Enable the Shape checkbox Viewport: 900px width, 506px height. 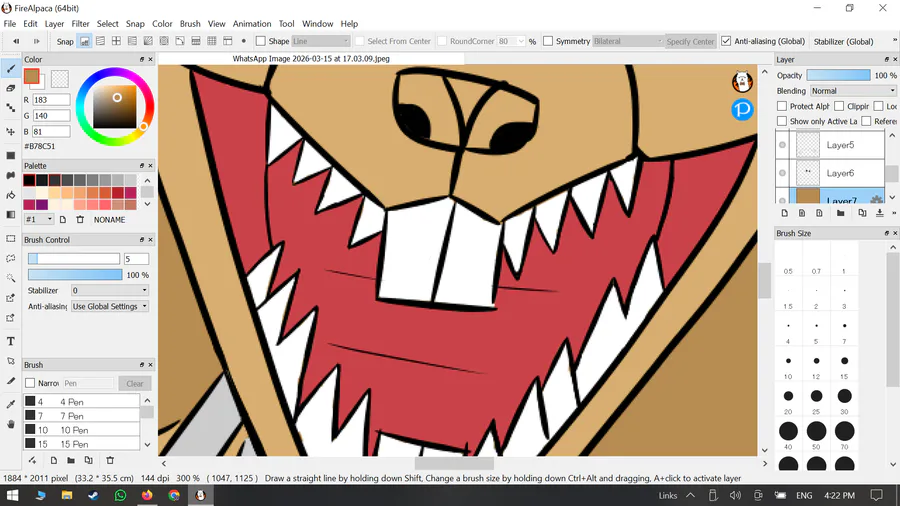pyautogui.click(x=261, y=41)
